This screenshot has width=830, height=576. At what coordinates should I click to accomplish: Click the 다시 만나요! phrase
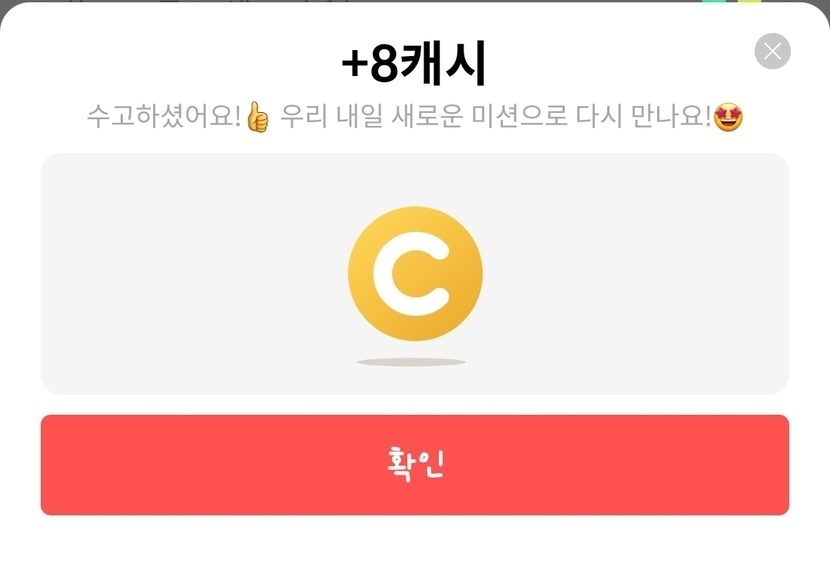click(643, 116)
